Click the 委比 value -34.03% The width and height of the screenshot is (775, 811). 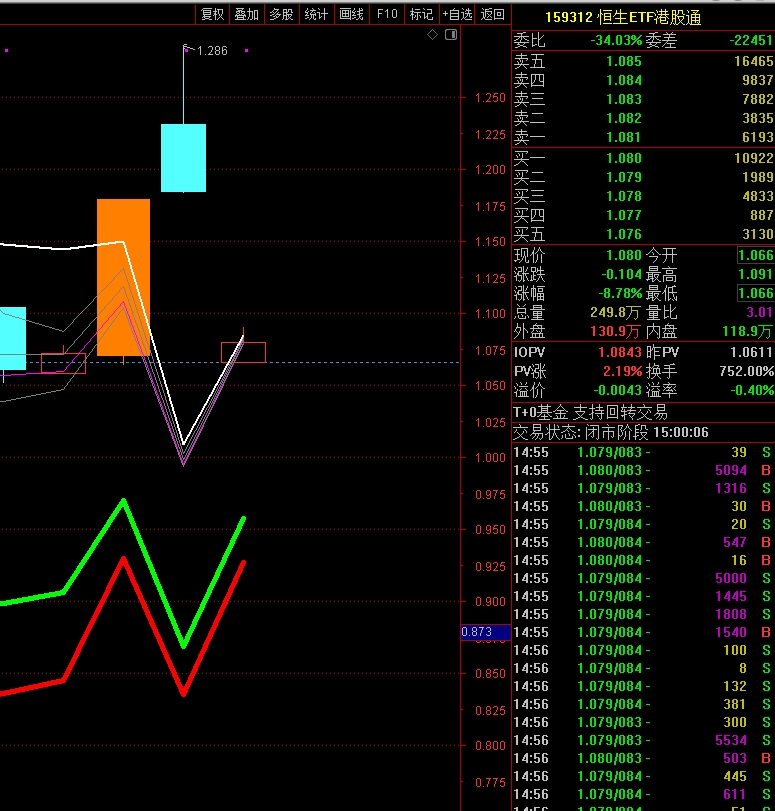coord(616,40)
